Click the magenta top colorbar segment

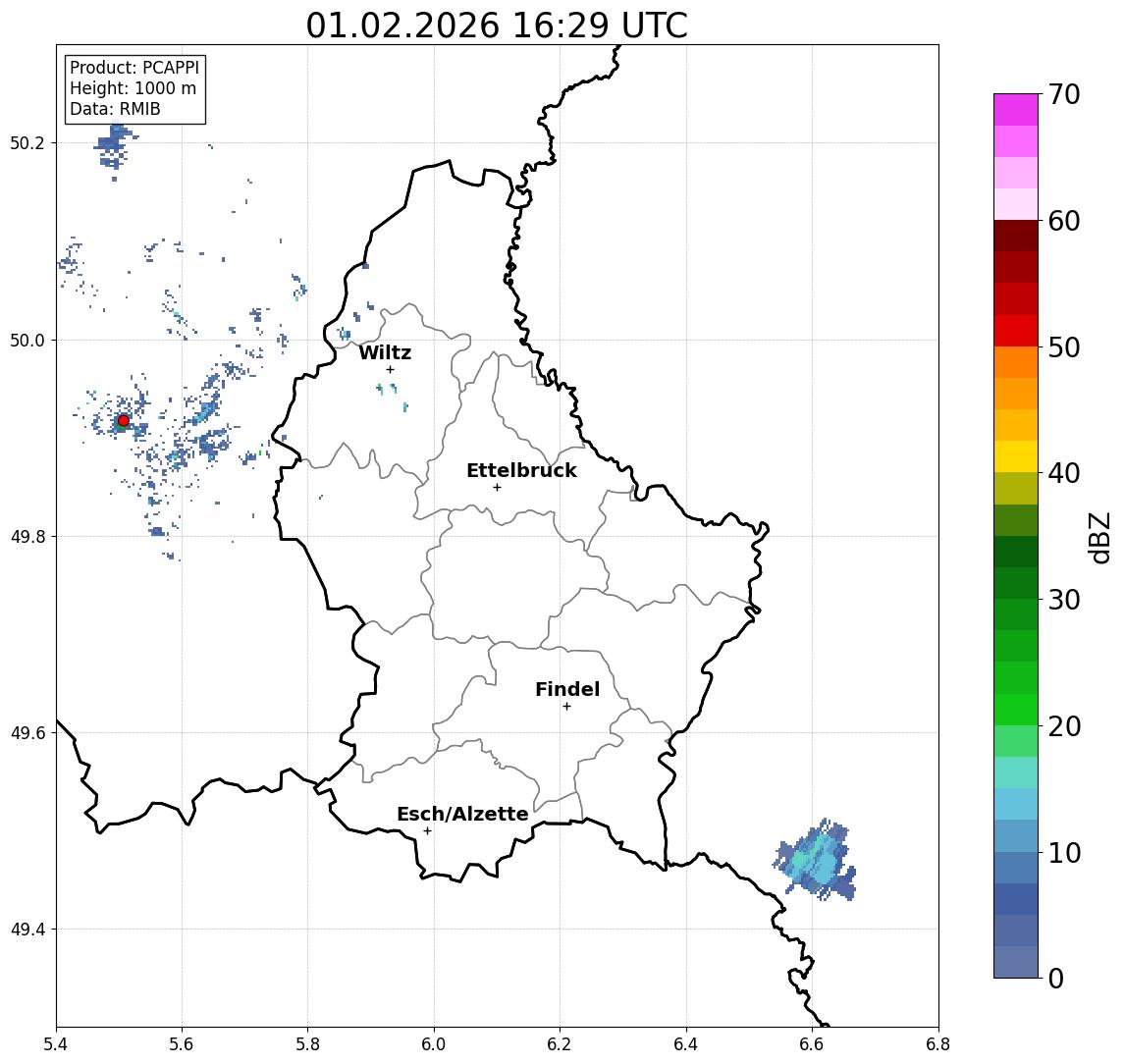pyautogui.click(x=1016, y=110)
